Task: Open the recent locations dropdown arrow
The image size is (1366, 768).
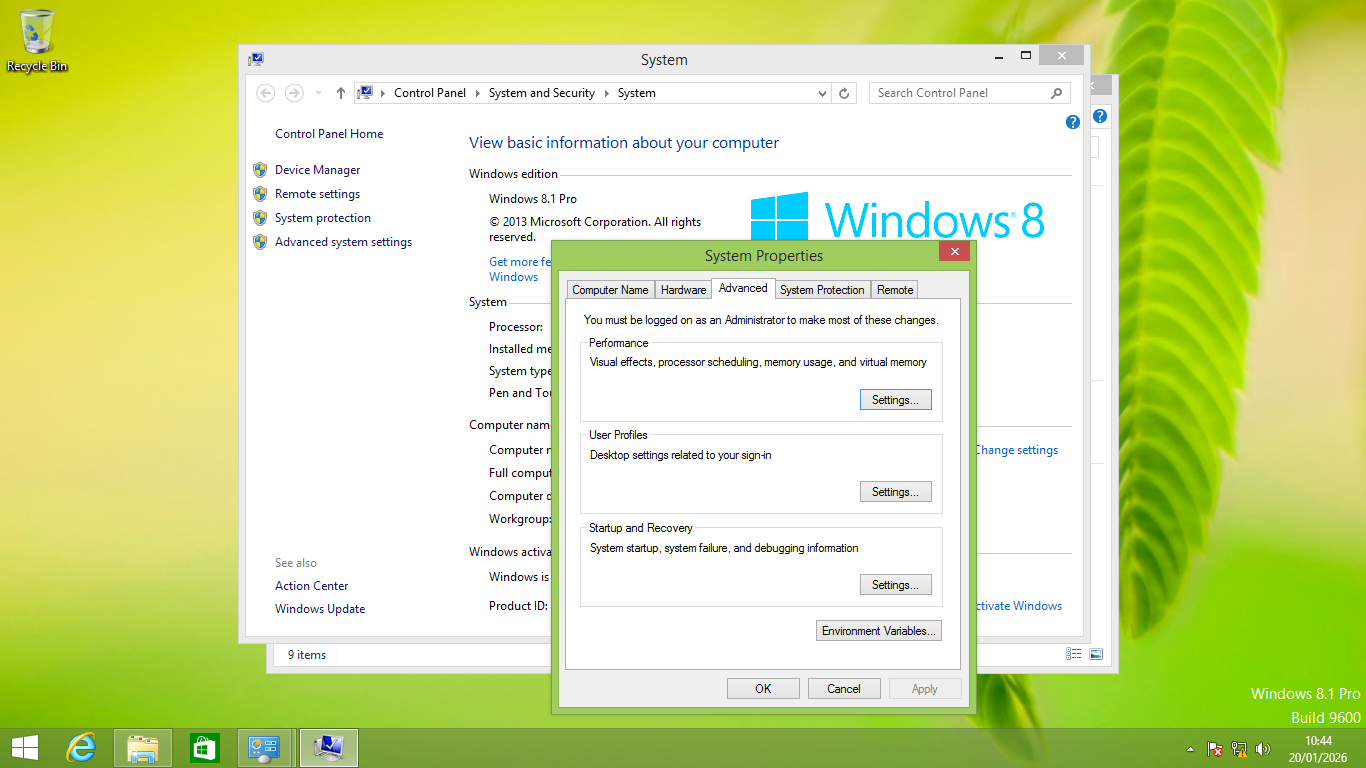Action: click(318, 93)
